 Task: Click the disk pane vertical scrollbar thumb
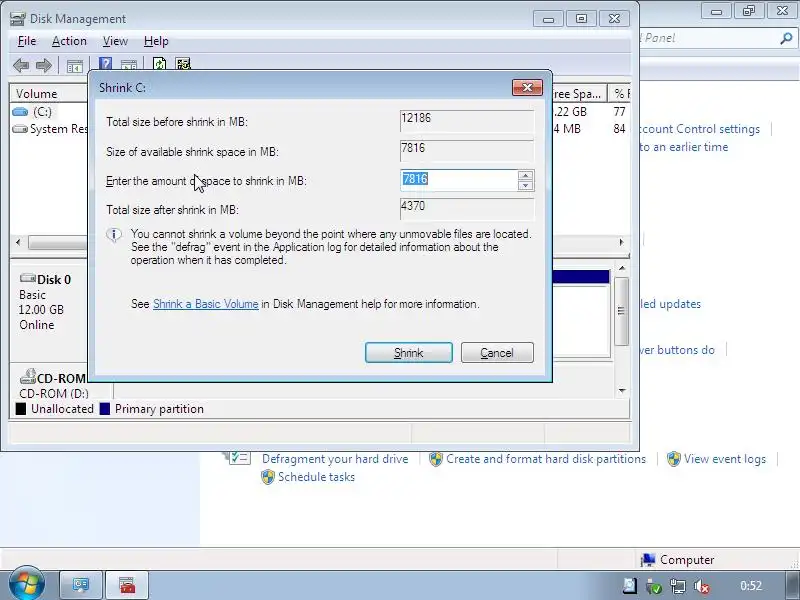tap(621, 311)
